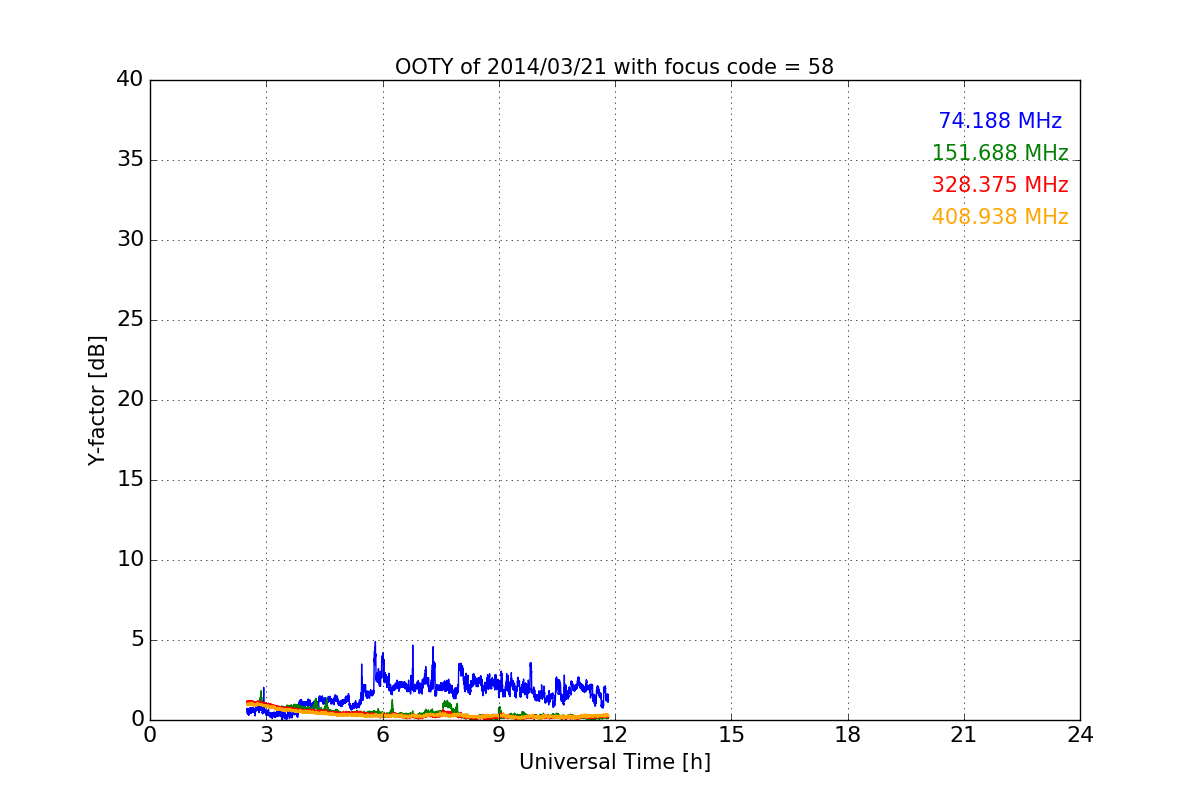The width and height of the screenshot is (1200, 800).
Task: Click the Universal Time [h] axis label
Action: [x=614, y=762]
